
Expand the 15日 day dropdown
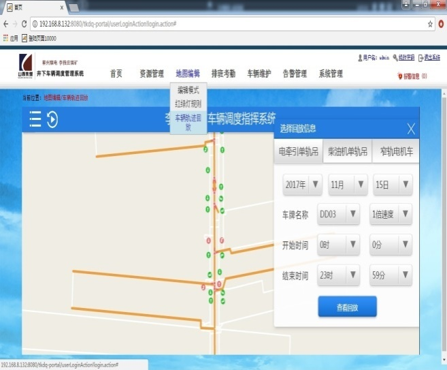point(393,184)
